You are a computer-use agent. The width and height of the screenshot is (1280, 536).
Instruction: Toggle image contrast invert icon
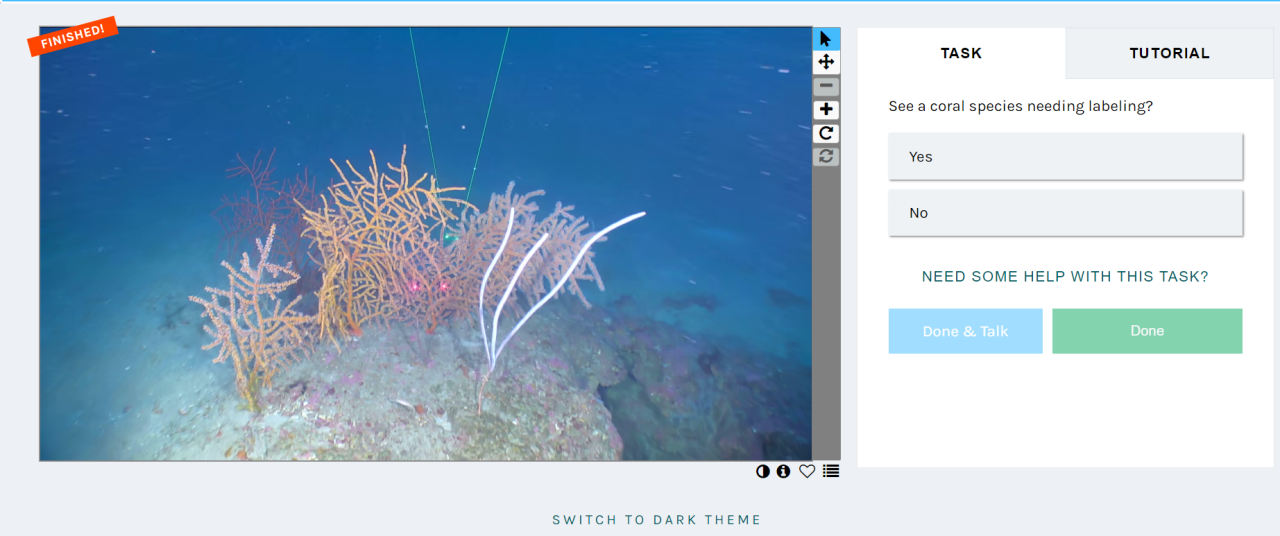pyautogui.click(x=763, y=471)
